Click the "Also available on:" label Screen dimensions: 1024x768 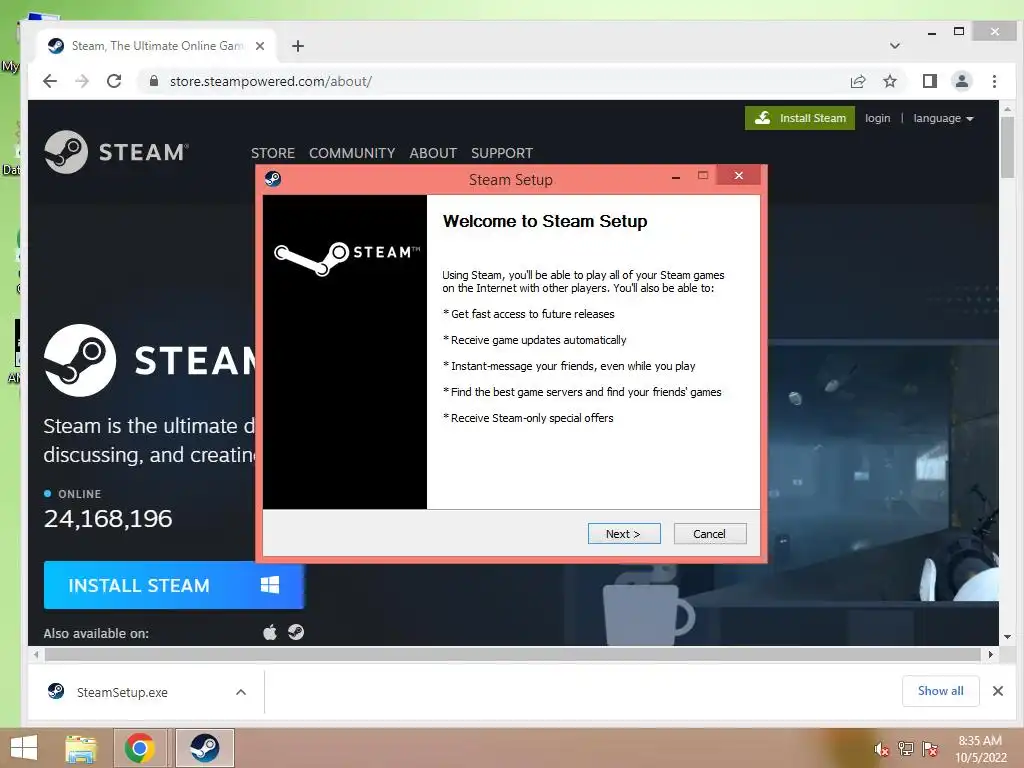(96, 633)
